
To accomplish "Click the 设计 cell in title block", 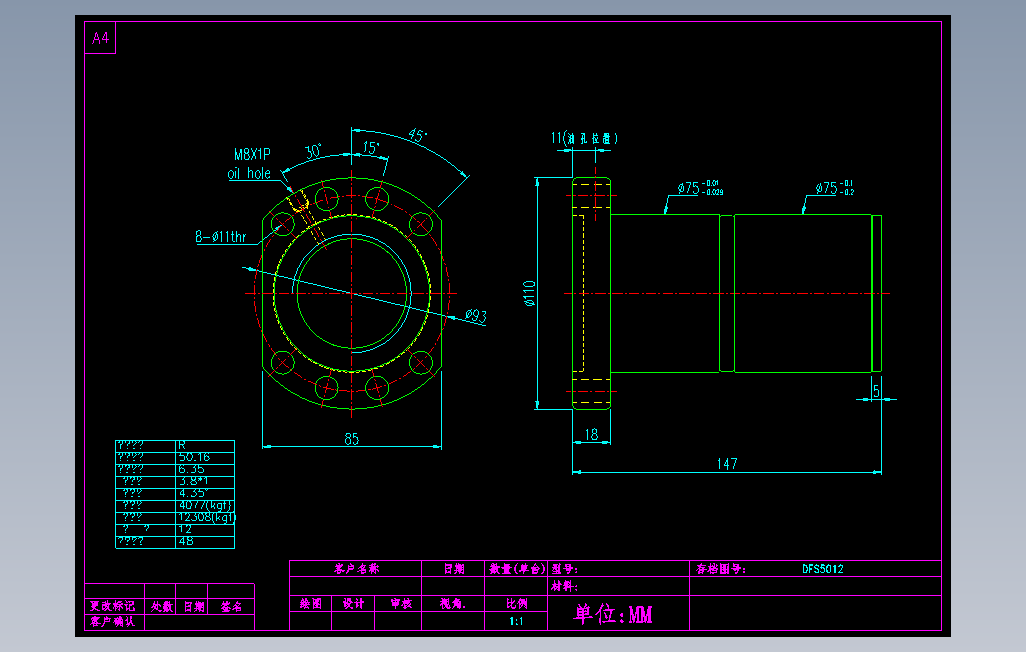I will (x=353, y=604).
